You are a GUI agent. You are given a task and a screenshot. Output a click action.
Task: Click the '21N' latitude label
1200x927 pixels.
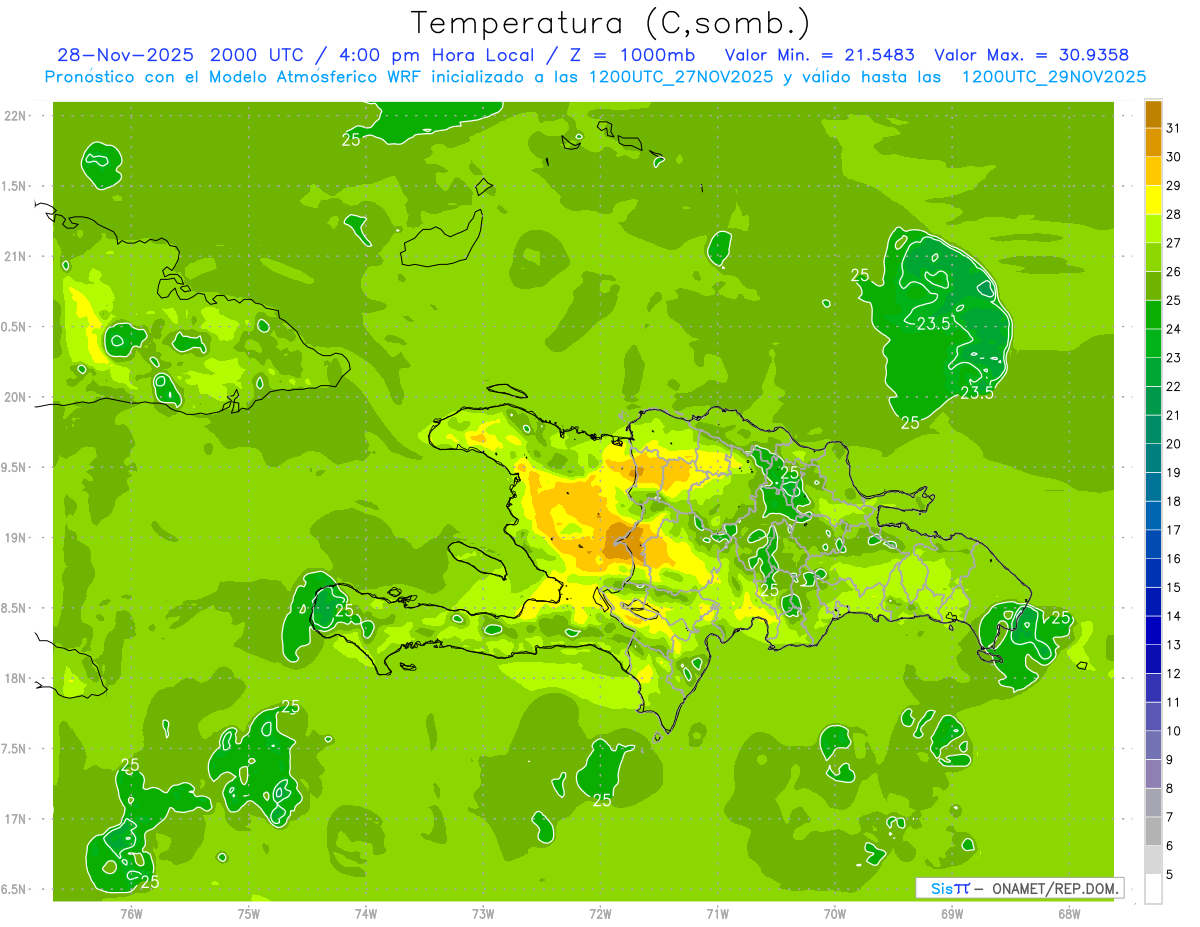coord(17,256)
